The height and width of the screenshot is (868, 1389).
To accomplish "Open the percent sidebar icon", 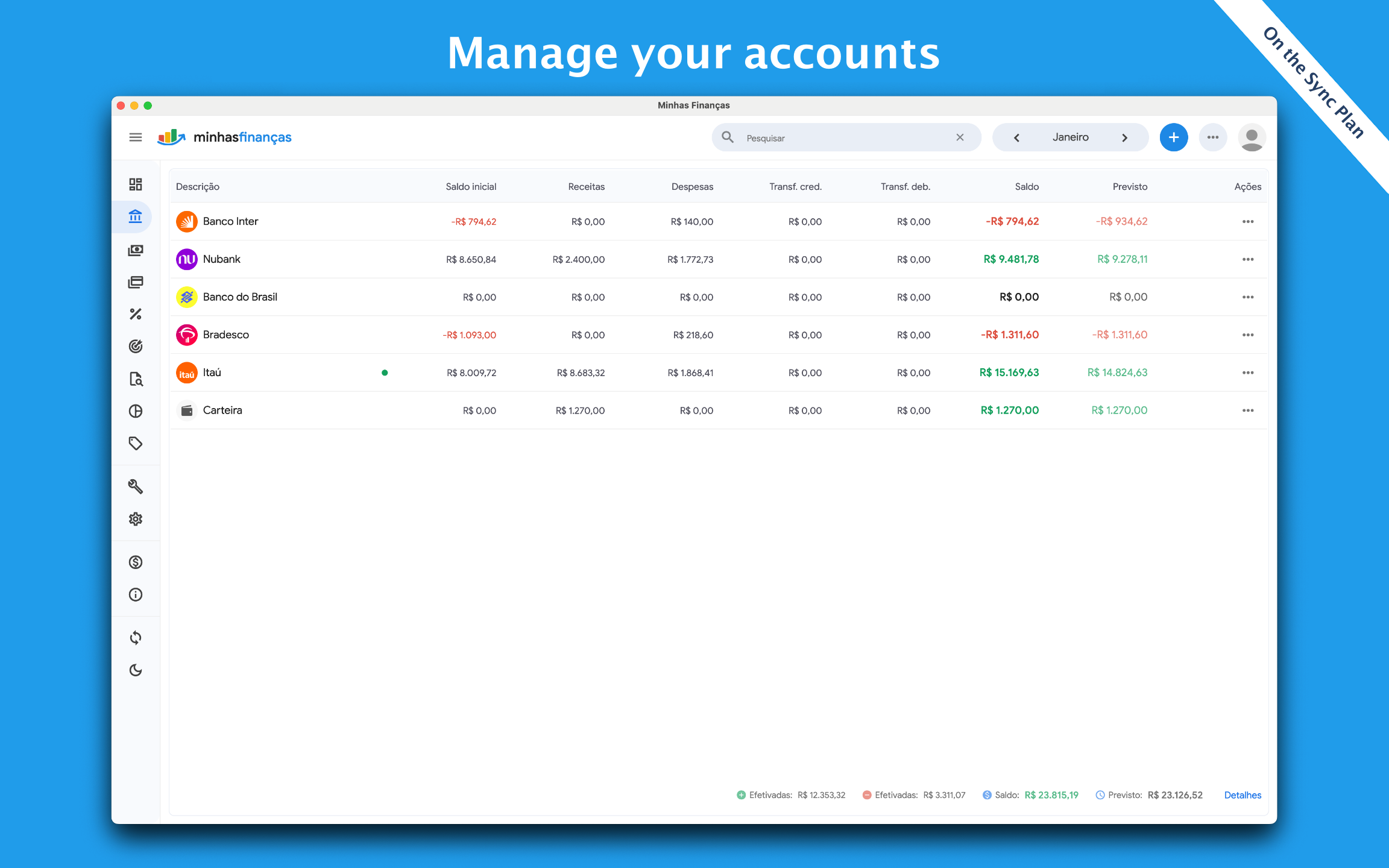I will click(136, 314).
